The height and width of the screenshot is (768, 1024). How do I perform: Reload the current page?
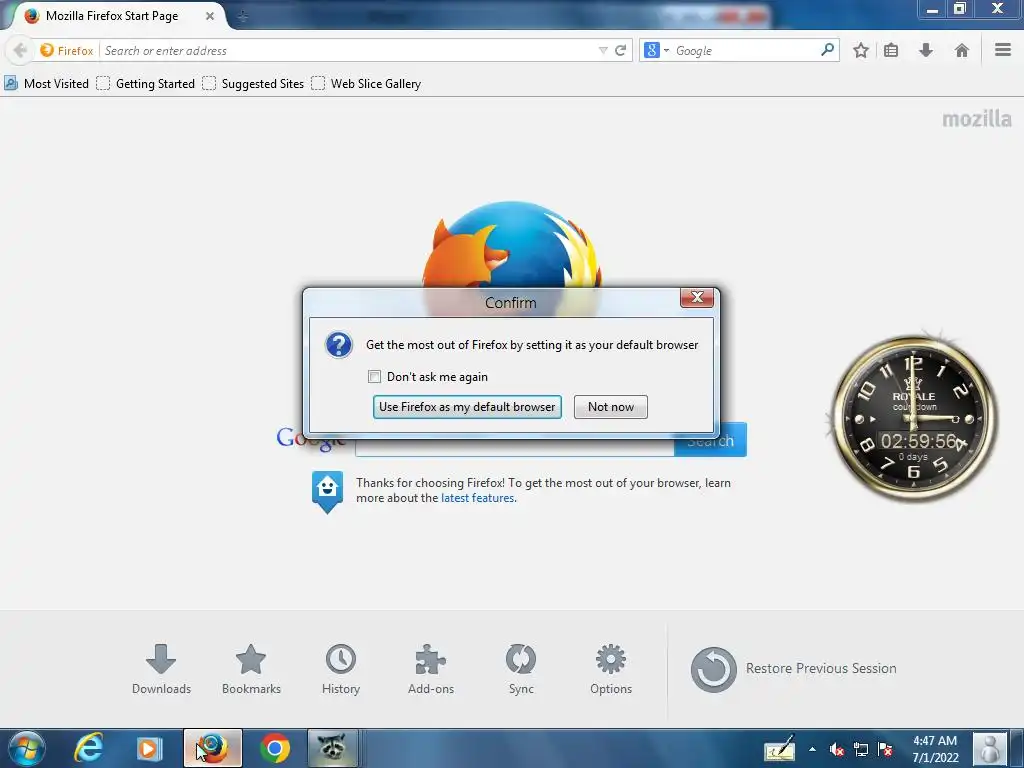click(x=620, y=50)
